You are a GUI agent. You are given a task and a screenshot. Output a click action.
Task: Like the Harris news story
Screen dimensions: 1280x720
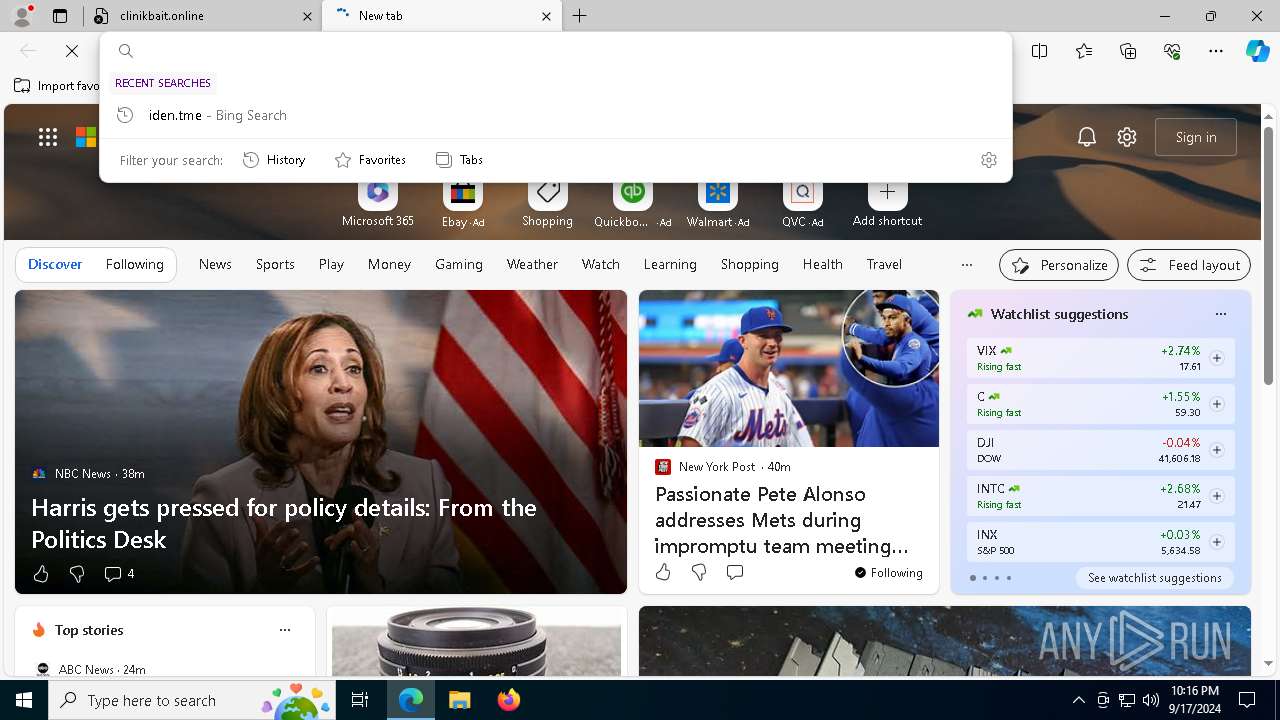pyautogui.click(x=41, y=573)
